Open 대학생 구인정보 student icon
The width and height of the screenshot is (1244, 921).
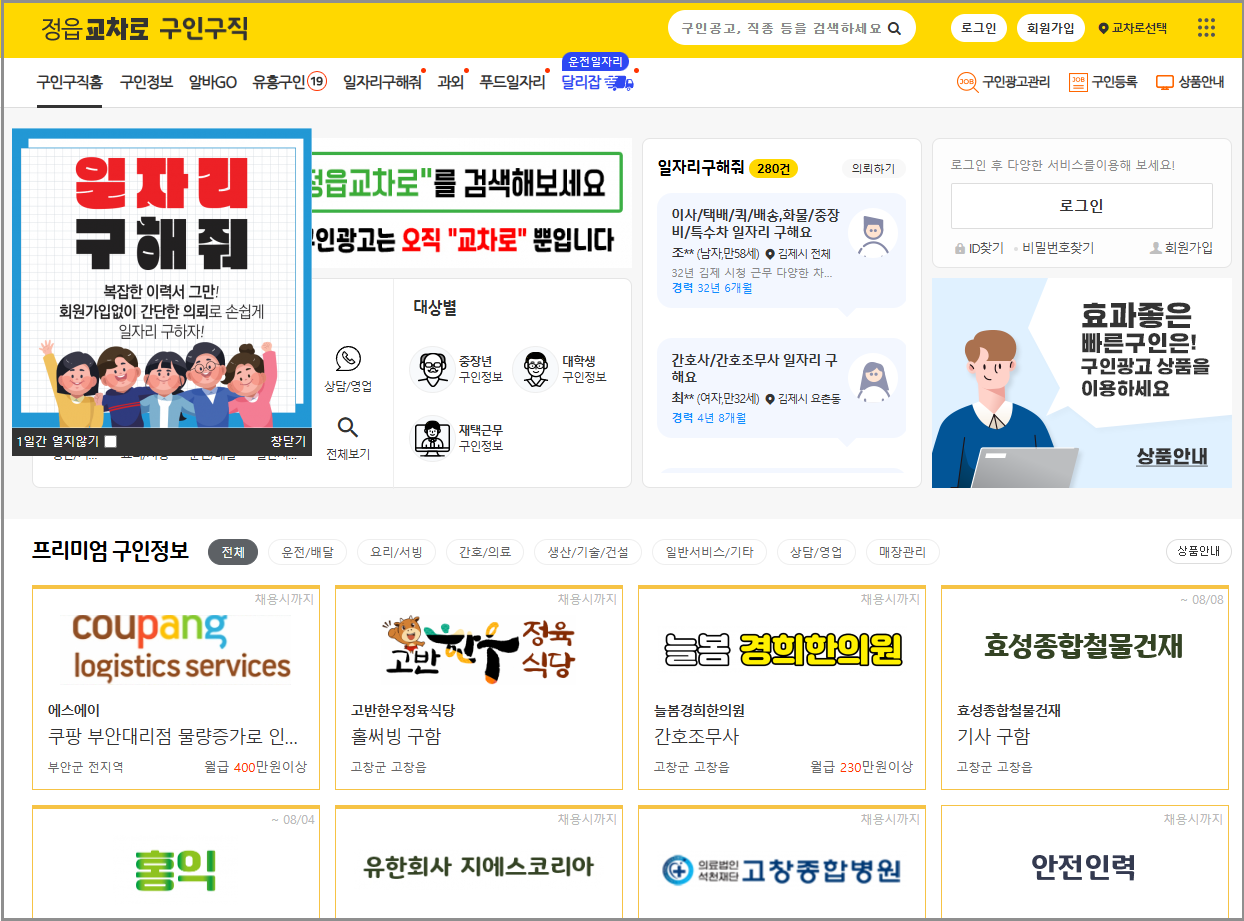pyautogui.click(x=536, y=369)
